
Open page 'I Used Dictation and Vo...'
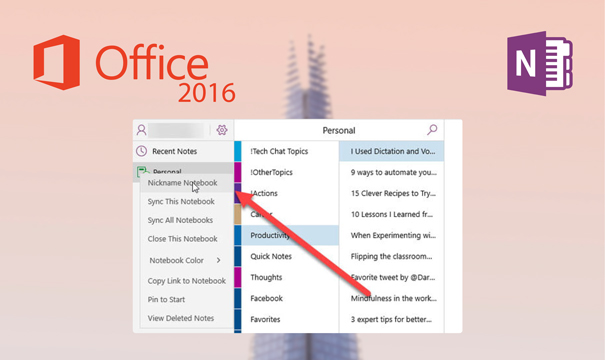click(x=392, y=151)
